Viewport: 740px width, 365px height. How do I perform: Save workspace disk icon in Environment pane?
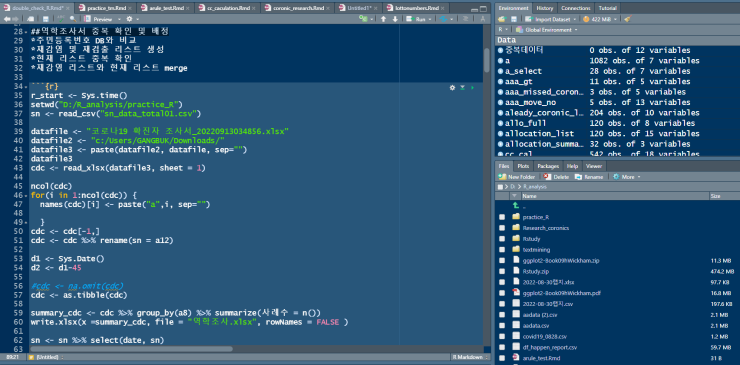pyautogui.click(x=513, y=19)
